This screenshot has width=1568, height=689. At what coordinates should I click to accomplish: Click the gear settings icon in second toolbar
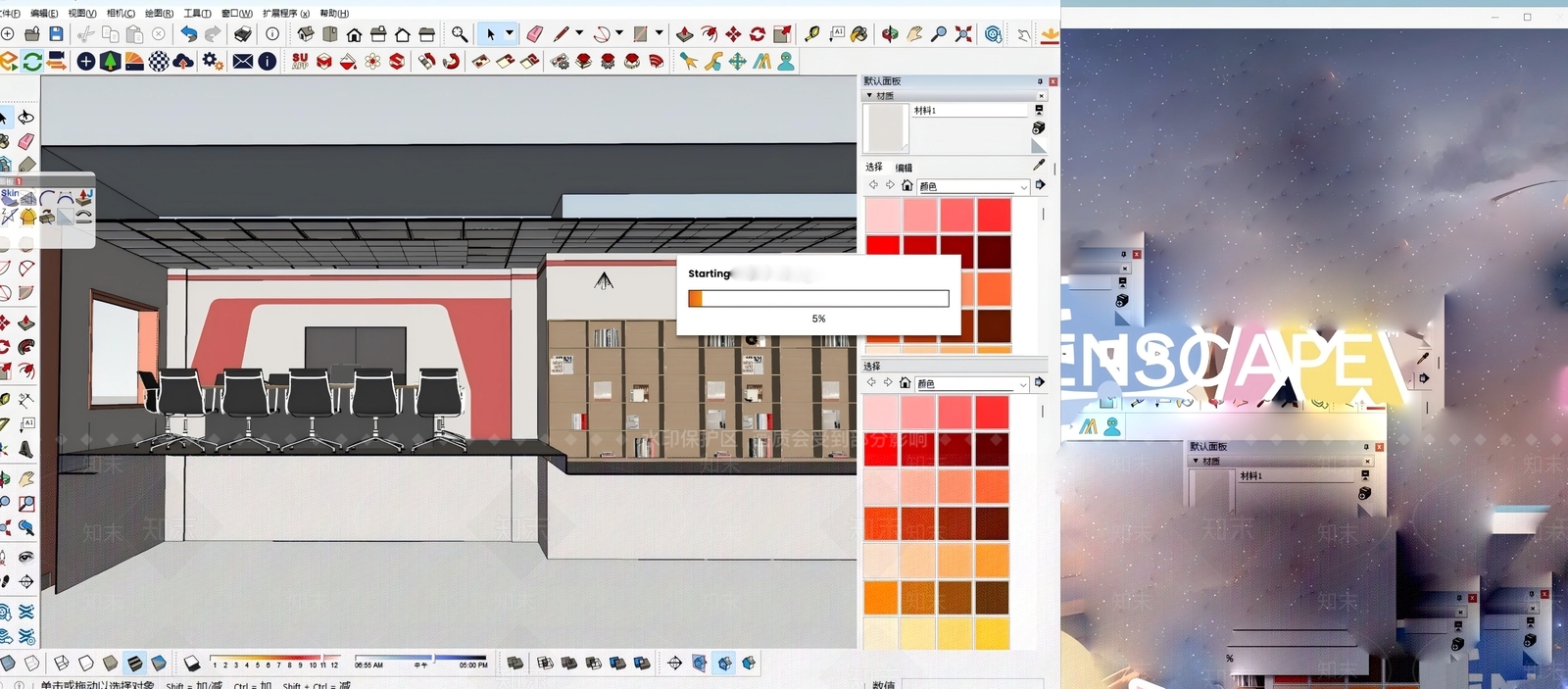(x=213, y=62)
